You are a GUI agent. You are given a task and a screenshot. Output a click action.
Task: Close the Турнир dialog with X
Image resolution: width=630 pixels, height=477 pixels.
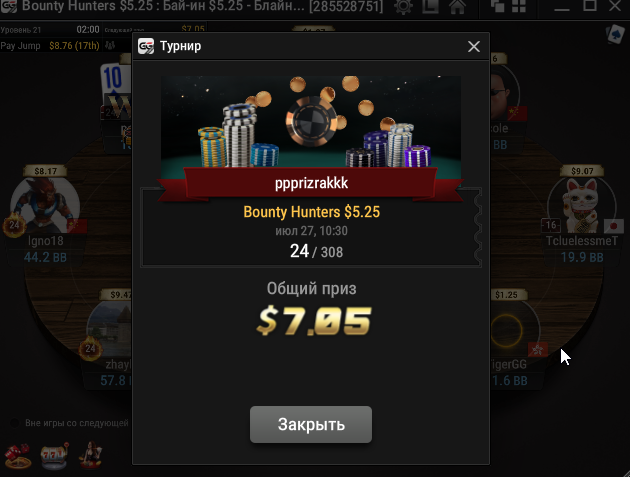[474, 47]
